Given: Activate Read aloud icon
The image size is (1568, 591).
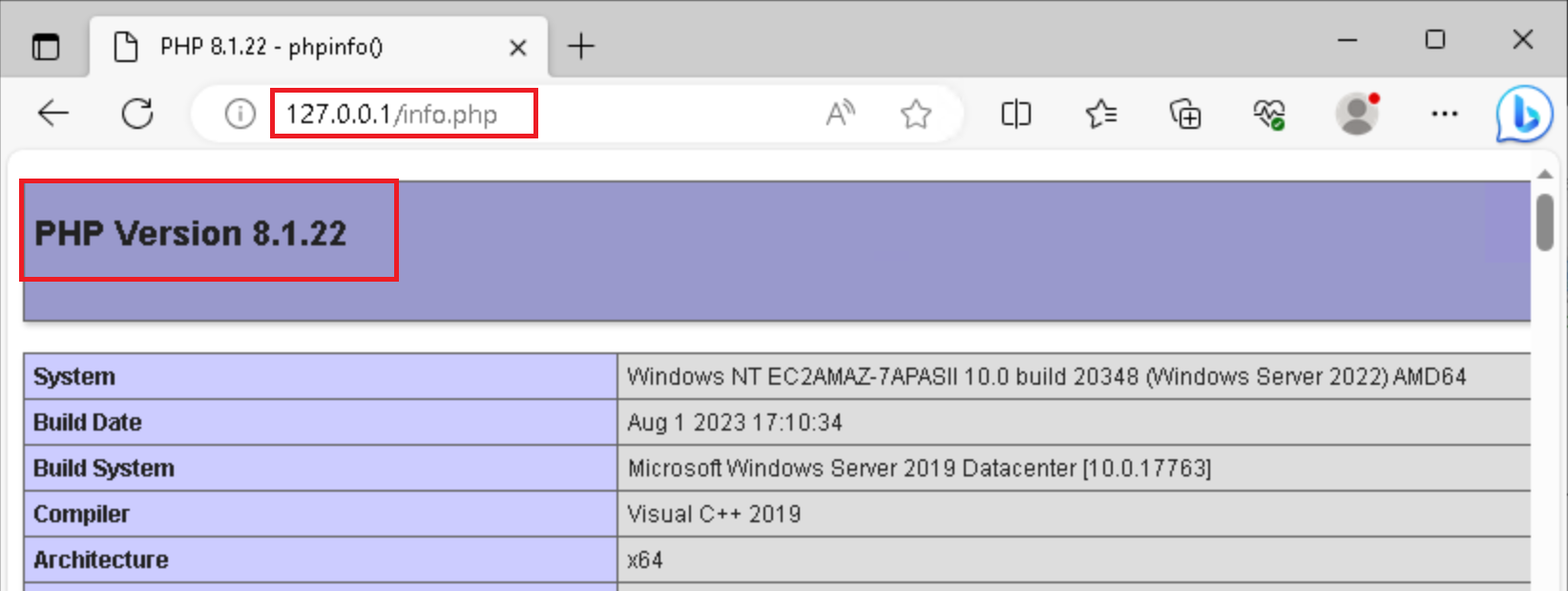Looking at the screenshot, I should pyautogui.click(x=840, y=115).
